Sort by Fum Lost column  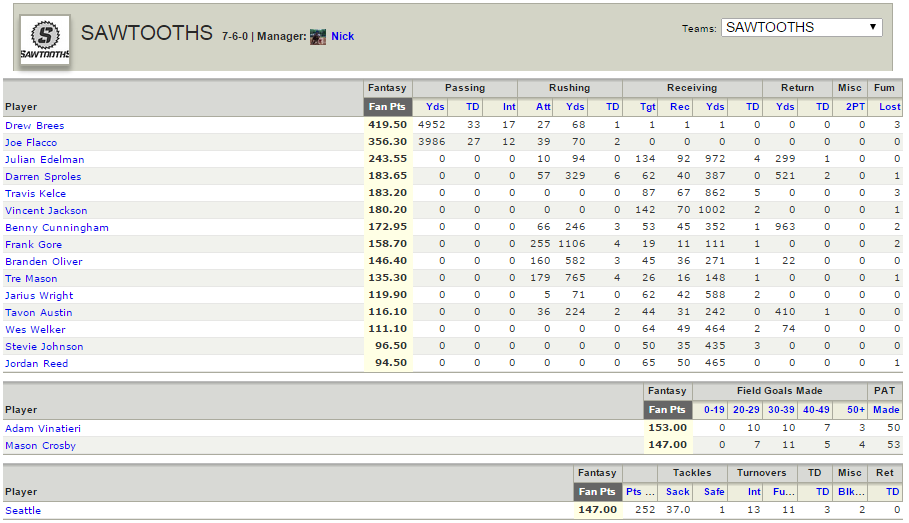(x=890, y=107)
